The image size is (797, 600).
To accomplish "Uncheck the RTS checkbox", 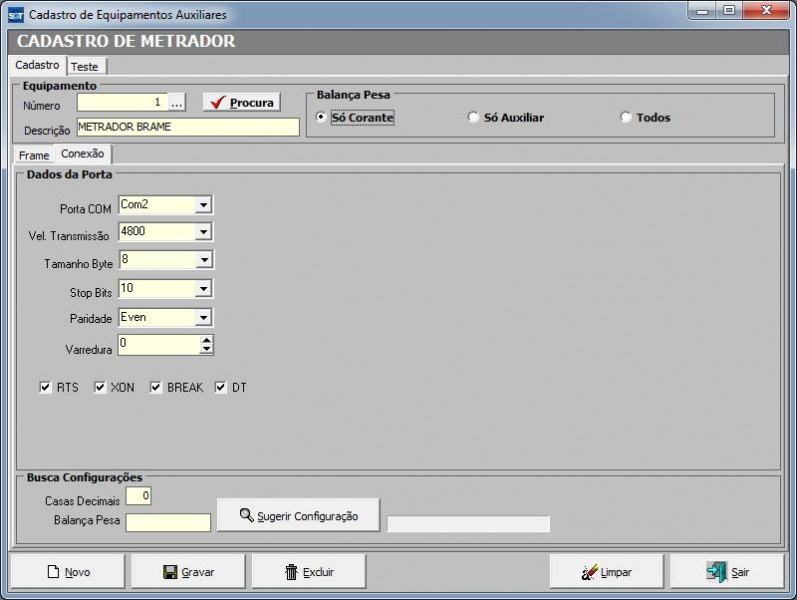I will 45,387.
